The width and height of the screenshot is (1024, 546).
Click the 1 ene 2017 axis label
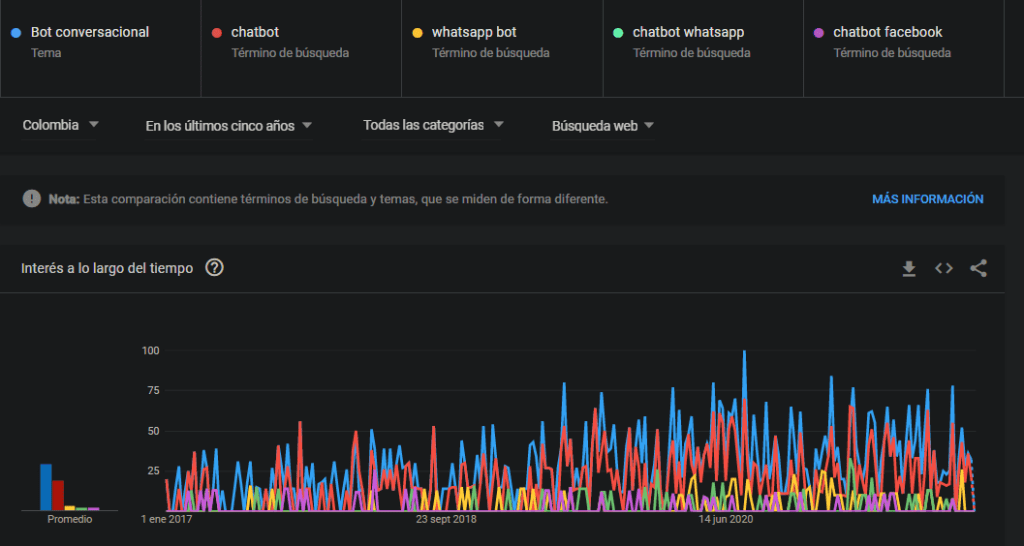tap(167, 520)
